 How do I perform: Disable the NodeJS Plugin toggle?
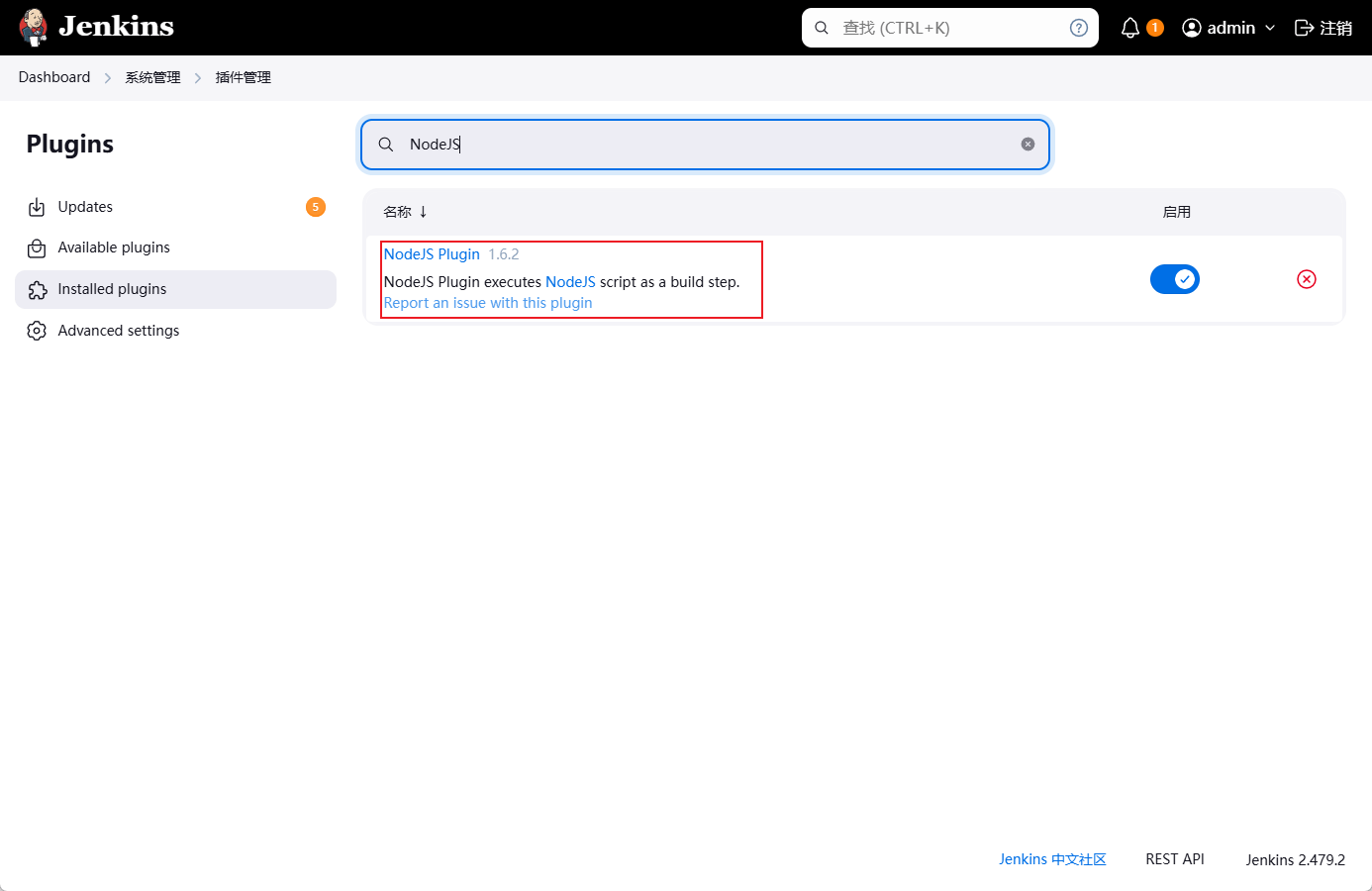pyautogui.click(x=1174, y=279)
